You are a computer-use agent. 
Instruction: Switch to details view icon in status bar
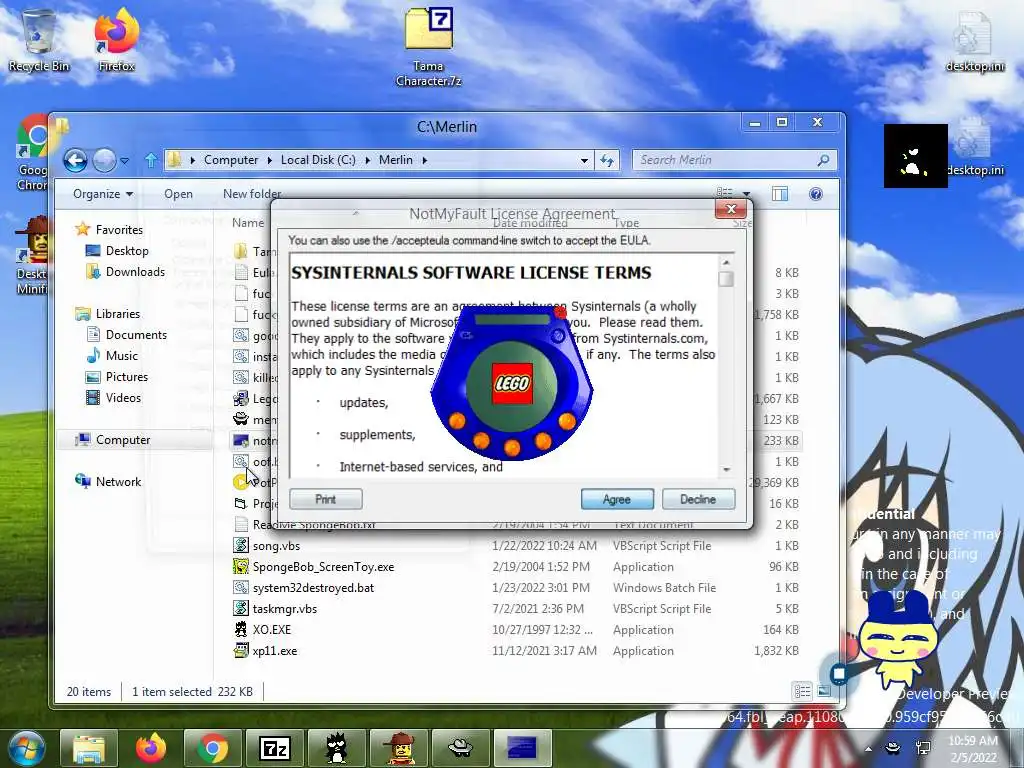coord(802,691)
